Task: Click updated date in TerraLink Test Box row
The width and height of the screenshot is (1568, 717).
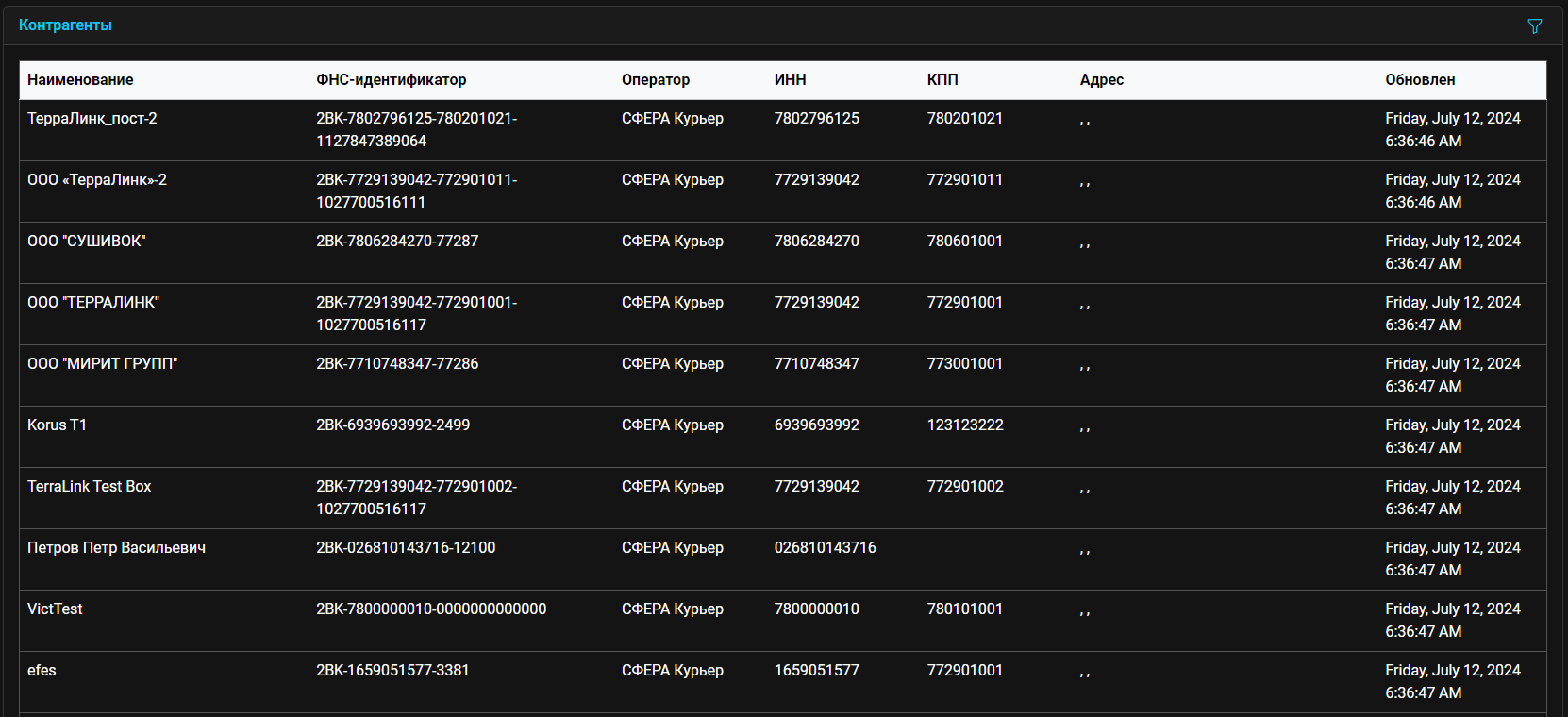Action: [x=1453, y=498]
